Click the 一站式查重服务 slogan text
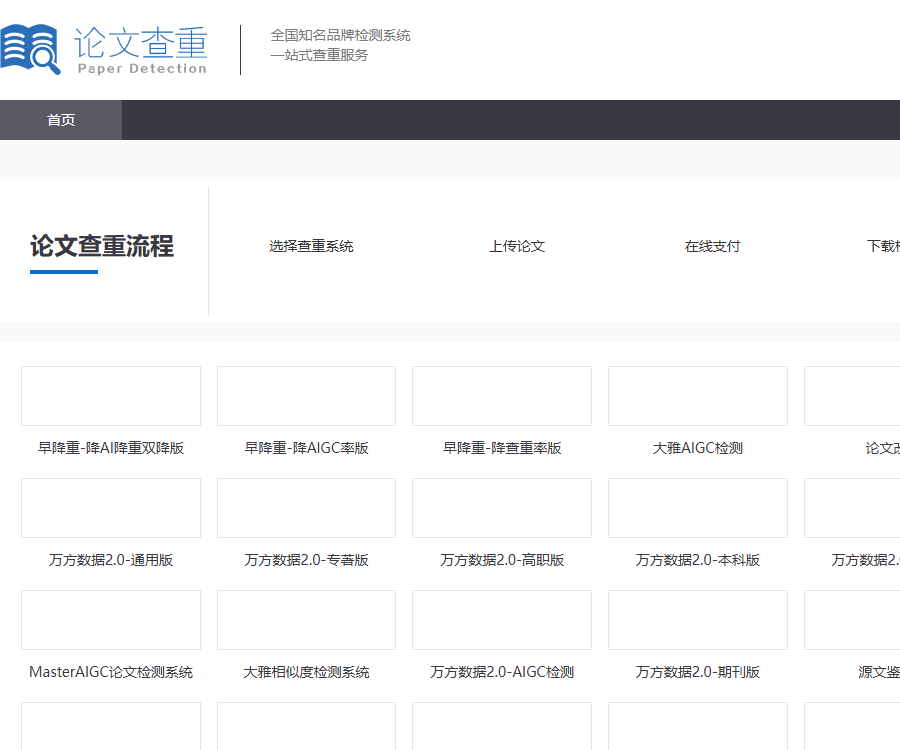Image resolution: width=900 pixels, height=750 pixels. [319, 55]
